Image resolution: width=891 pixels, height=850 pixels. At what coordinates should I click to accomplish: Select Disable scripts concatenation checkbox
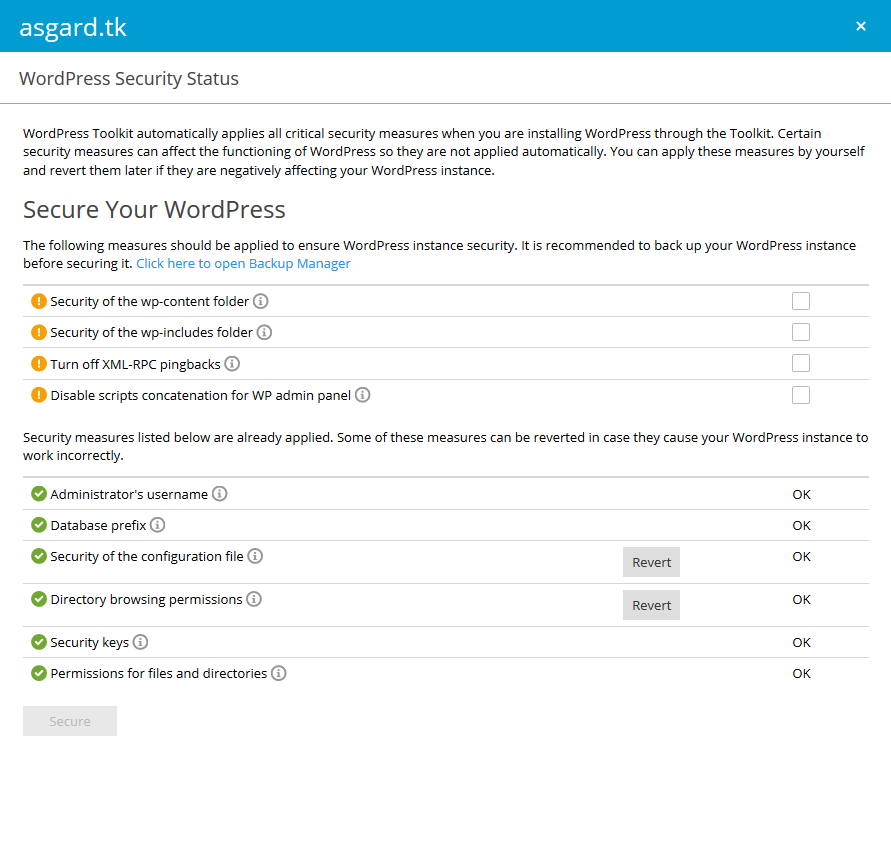pyautogui.click(x=801, y=395)
